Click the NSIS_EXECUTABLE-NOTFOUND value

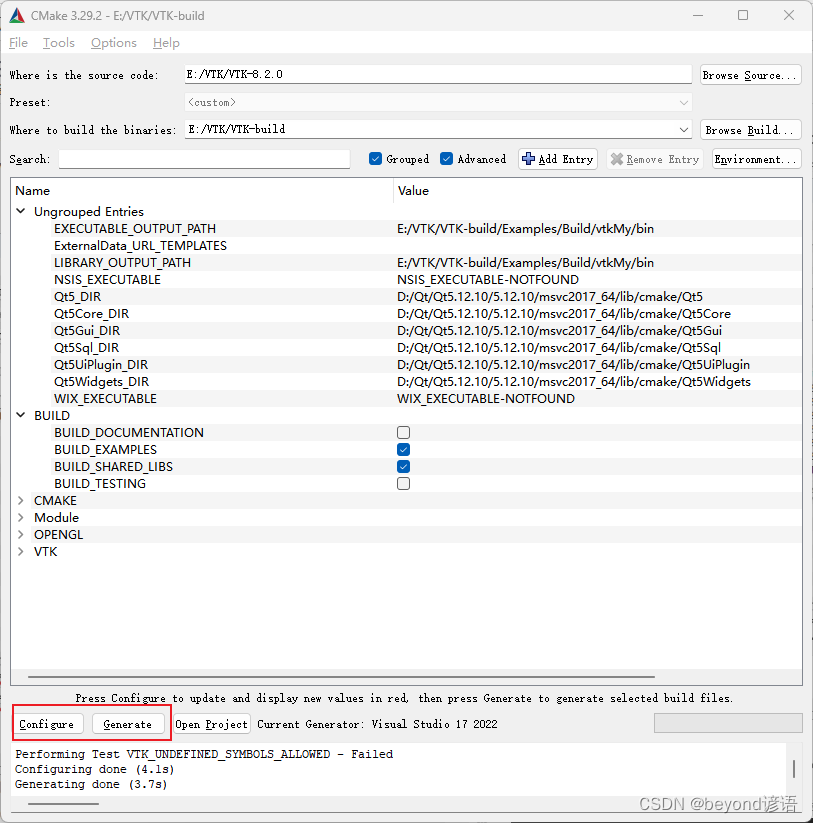pos(488,280)
